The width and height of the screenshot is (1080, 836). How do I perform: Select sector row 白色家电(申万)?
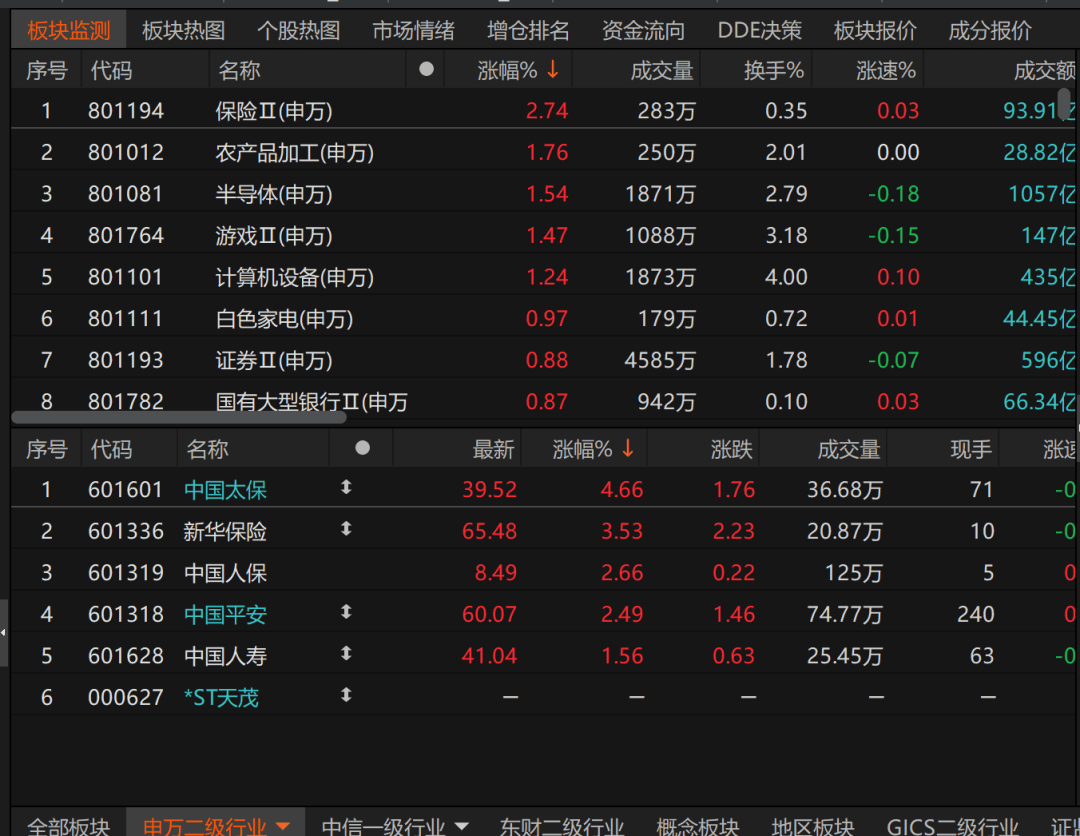pos(543,318)
